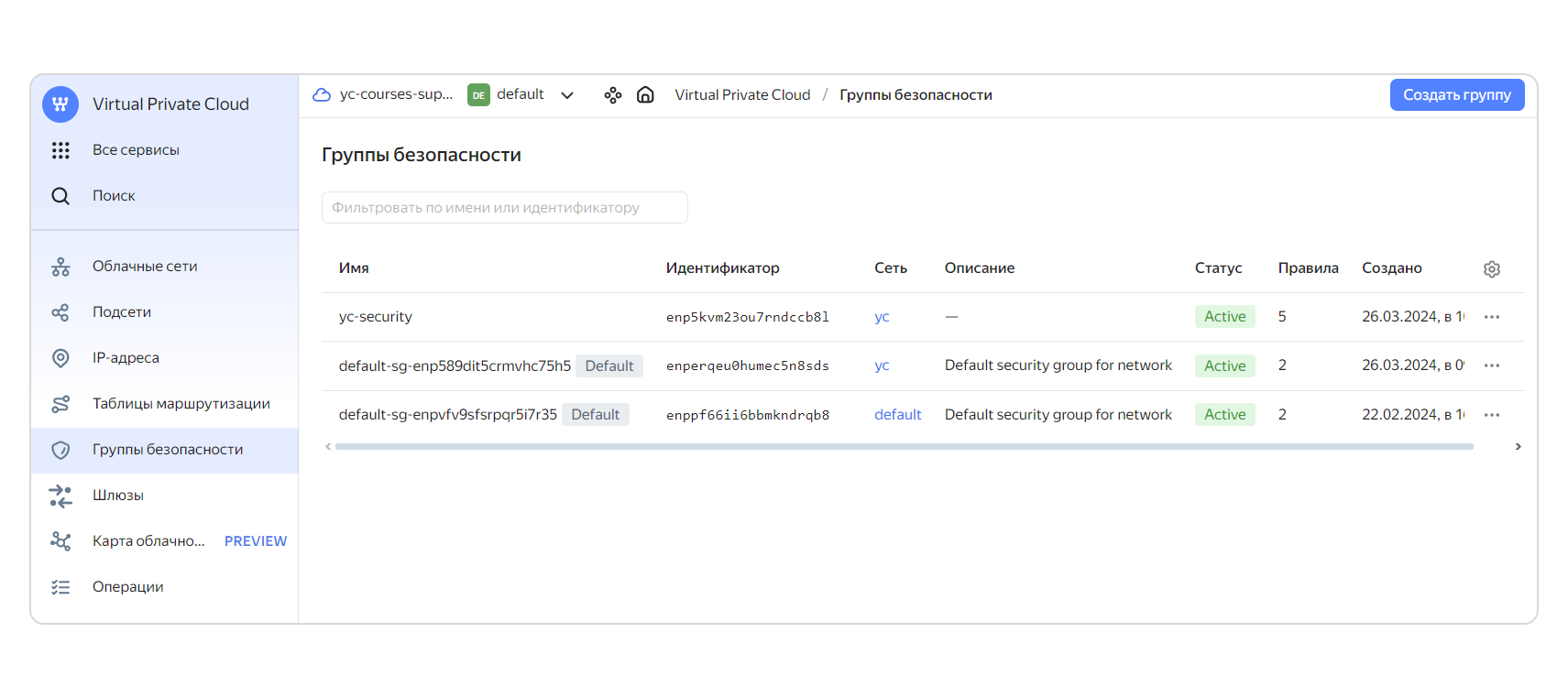
Task: Open the yc-courses-sup... cloud selector
Action: [x=396, y=94]
